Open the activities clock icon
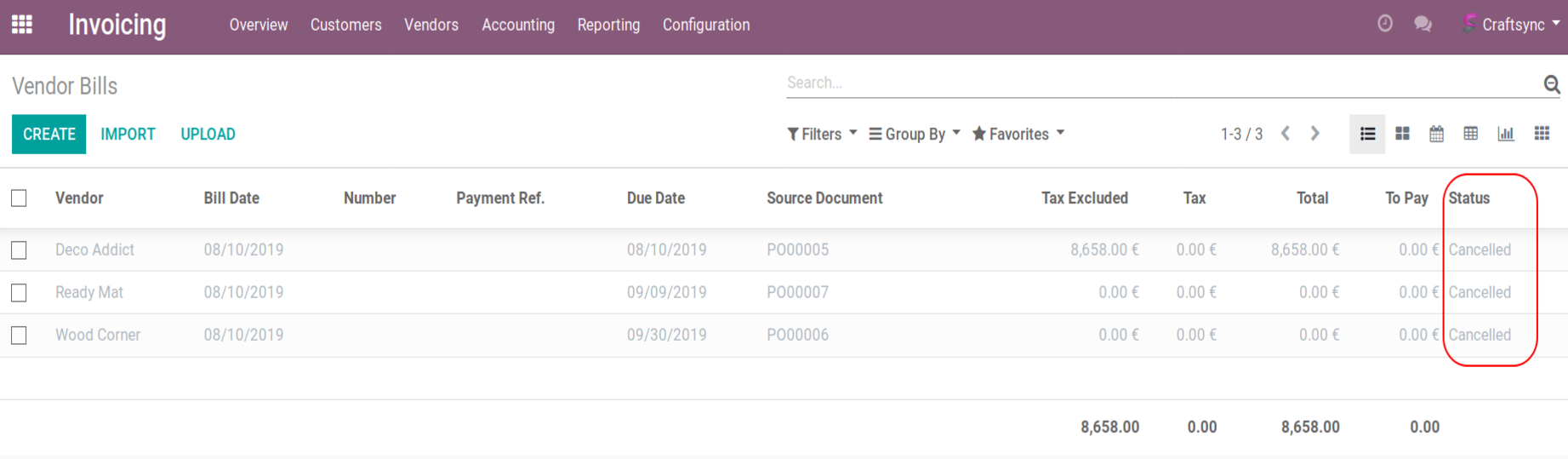Viewport: 1568px width, 459px height. (1384, 24)
